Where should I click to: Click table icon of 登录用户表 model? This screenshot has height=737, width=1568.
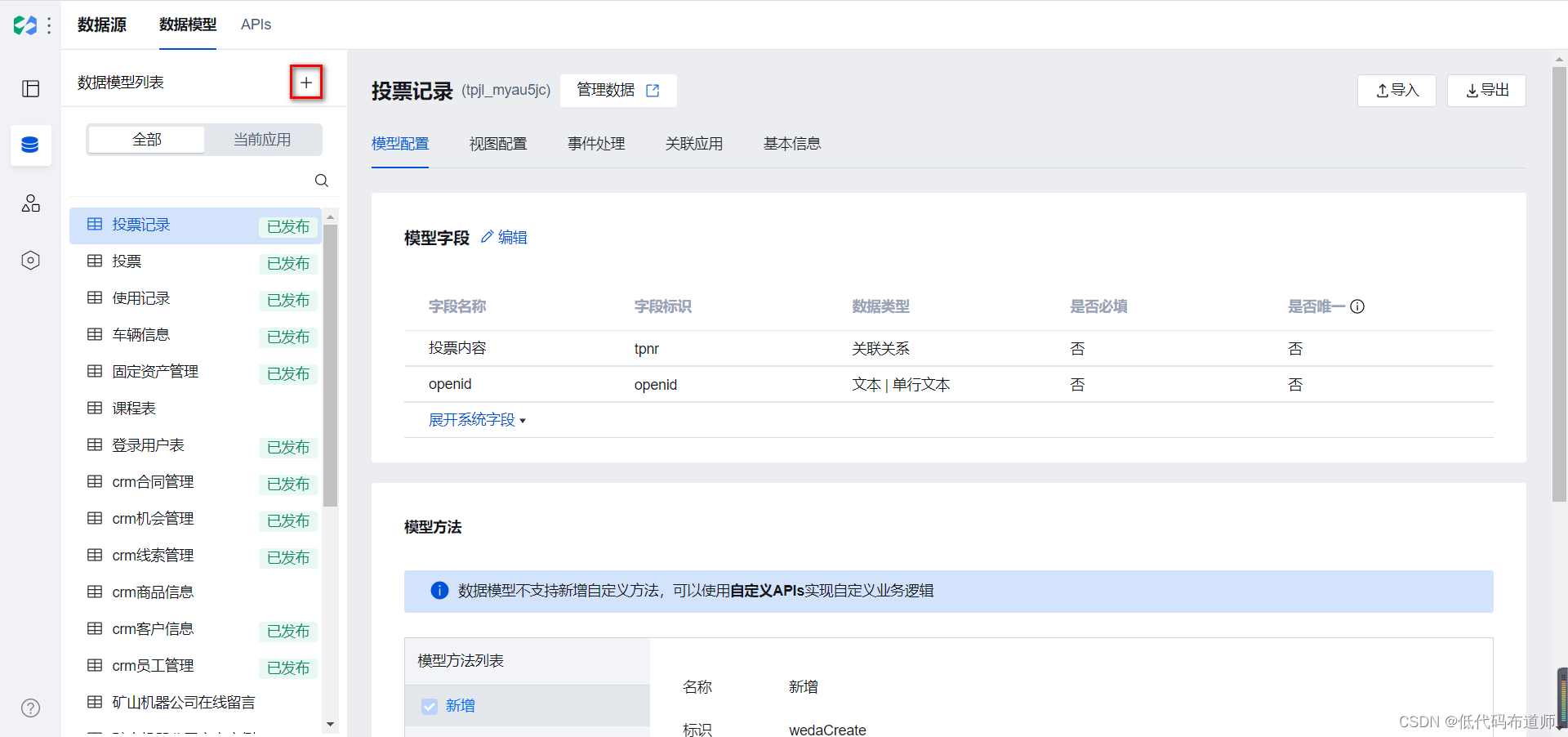coord(95,444)
